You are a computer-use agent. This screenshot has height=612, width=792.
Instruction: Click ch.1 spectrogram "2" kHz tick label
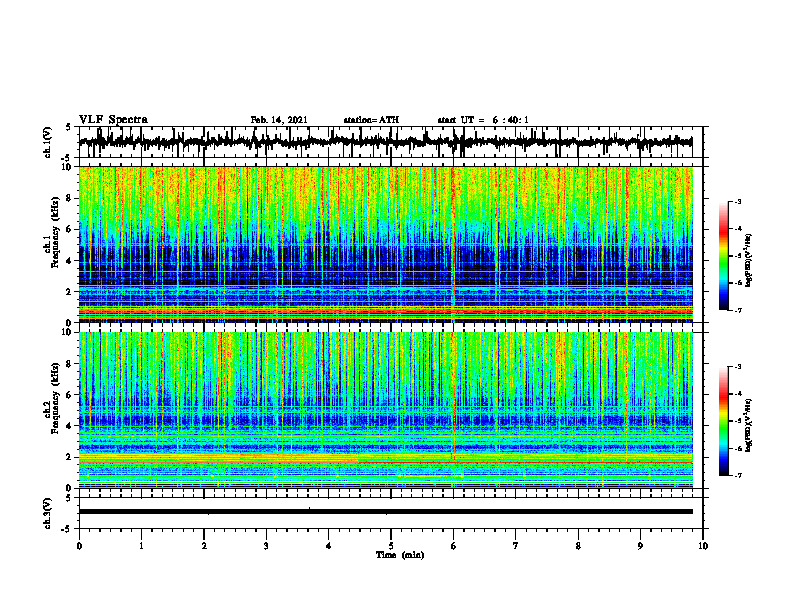click(69, 292)
